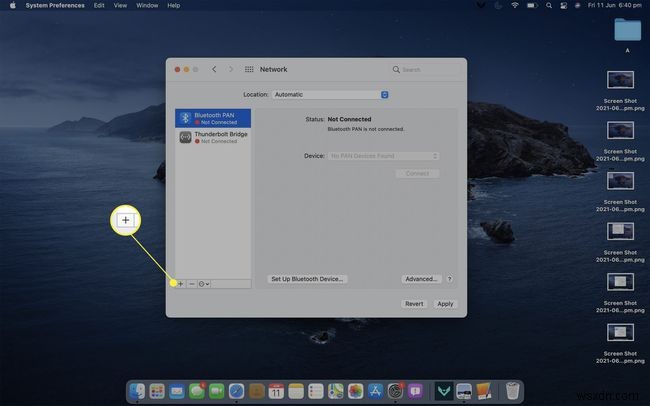Open Calendar from the Dock
Image resolution: width=650 pixels, height=406 pixels.
276,391
